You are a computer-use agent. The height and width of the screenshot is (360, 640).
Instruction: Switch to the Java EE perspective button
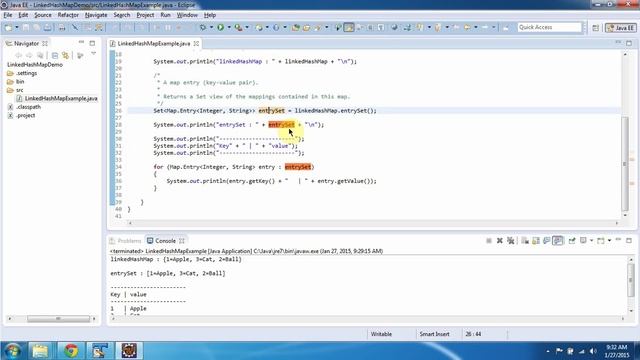[621, 27]
